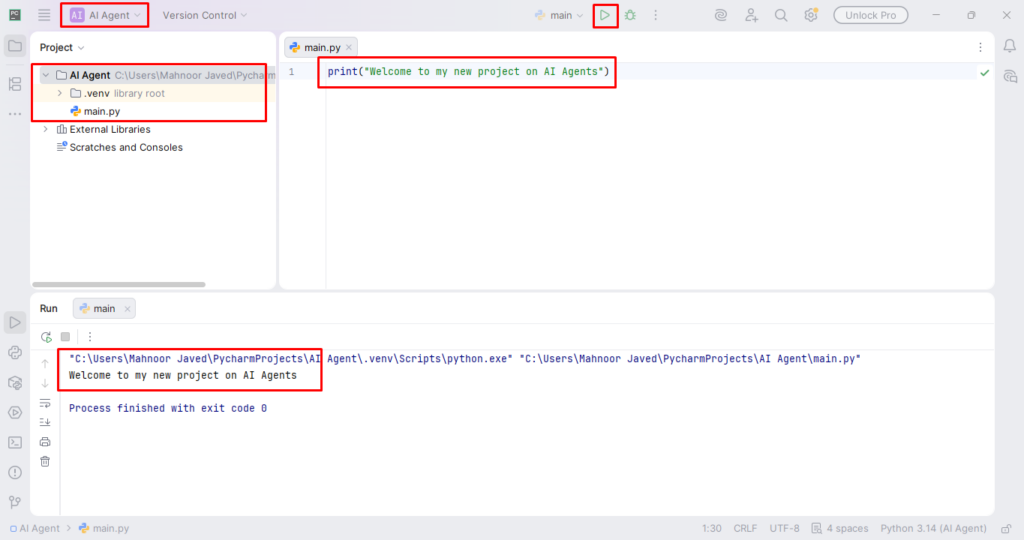Open the layers icon in the left sidebar

click(14, 383)
